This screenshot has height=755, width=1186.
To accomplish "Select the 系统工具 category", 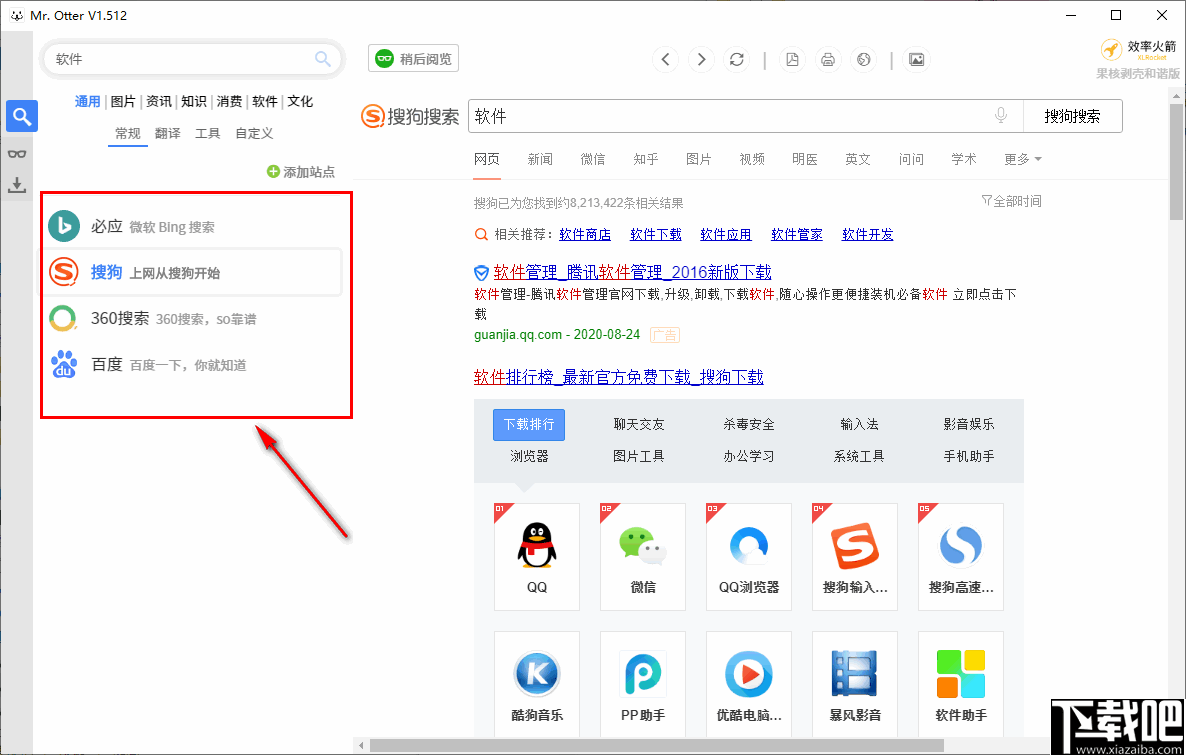I will (x=859, y=456).
